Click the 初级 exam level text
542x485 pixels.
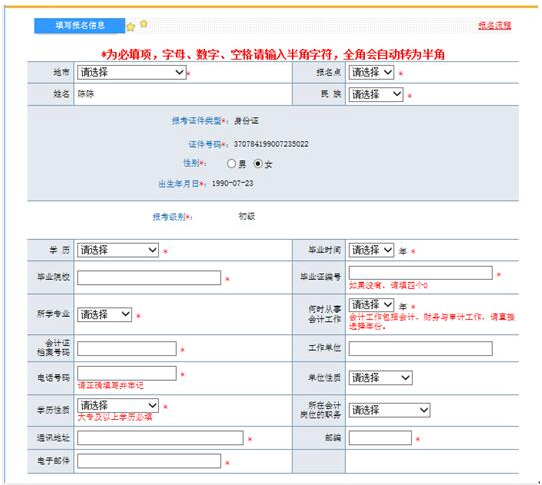[247, 216]
